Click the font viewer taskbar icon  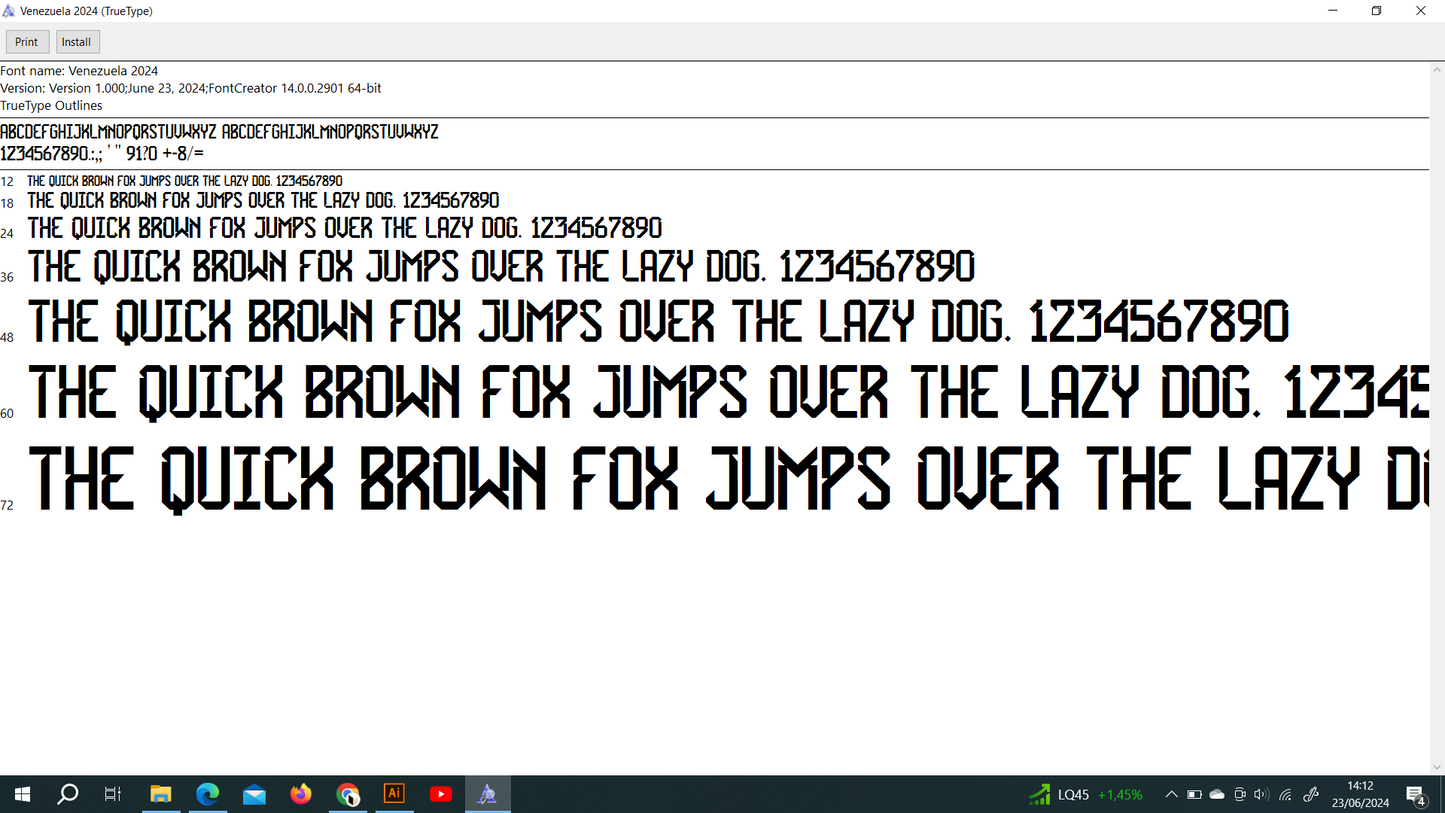487,794
